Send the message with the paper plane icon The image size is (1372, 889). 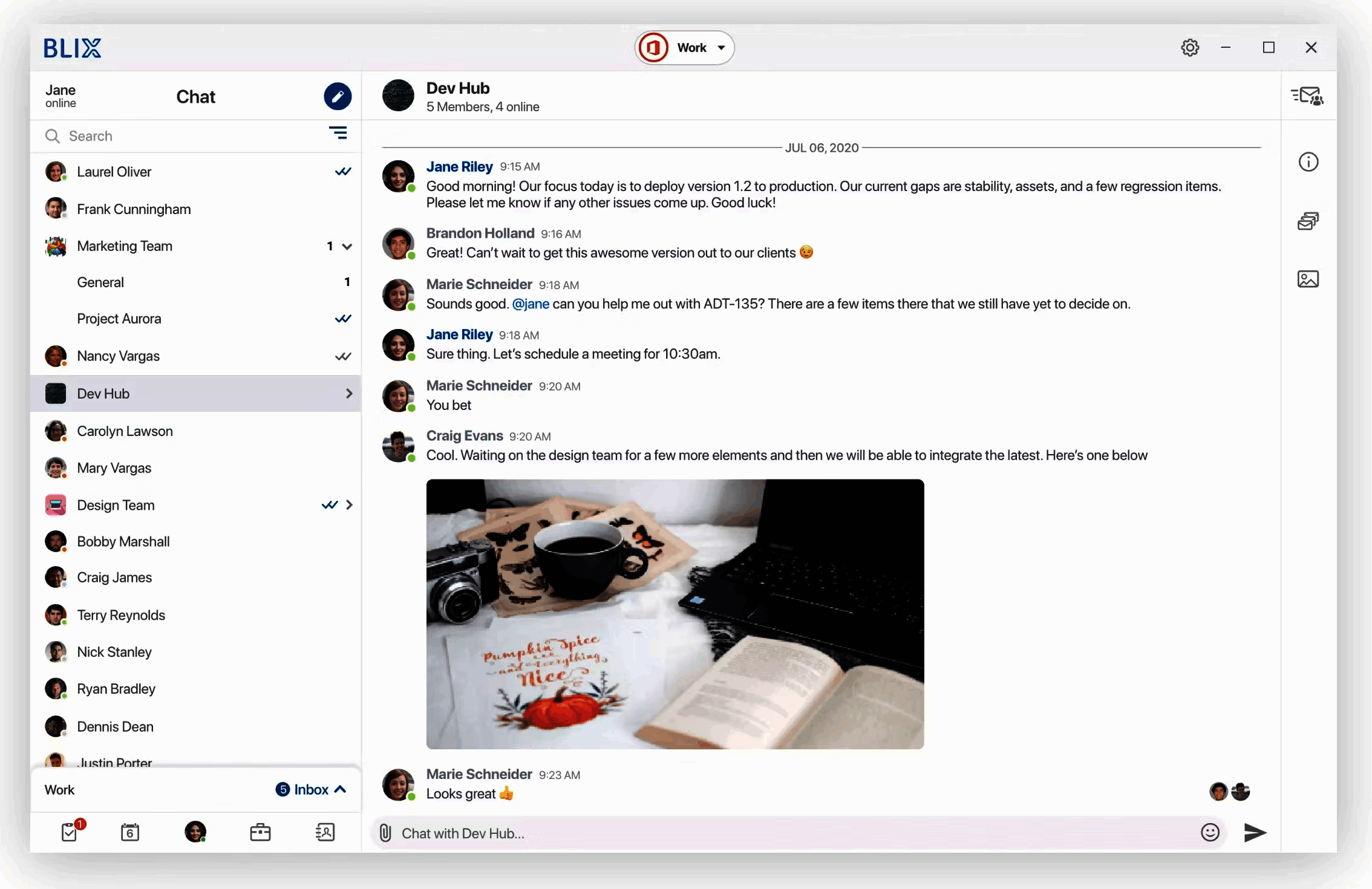[1255, 833]
